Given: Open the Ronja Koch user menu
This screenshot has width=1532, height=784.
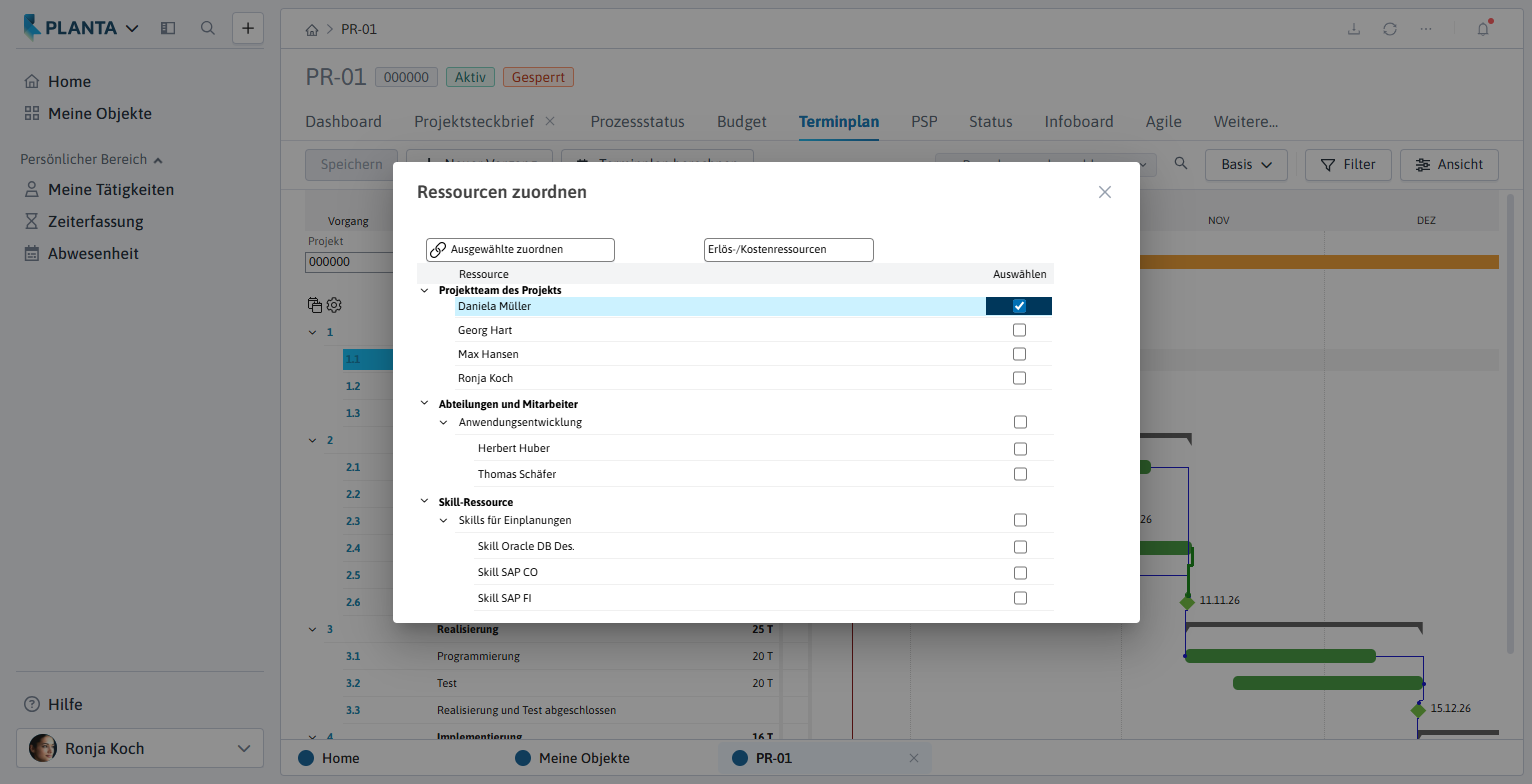Looking at the screenshot, I should (x=140, y=748).
